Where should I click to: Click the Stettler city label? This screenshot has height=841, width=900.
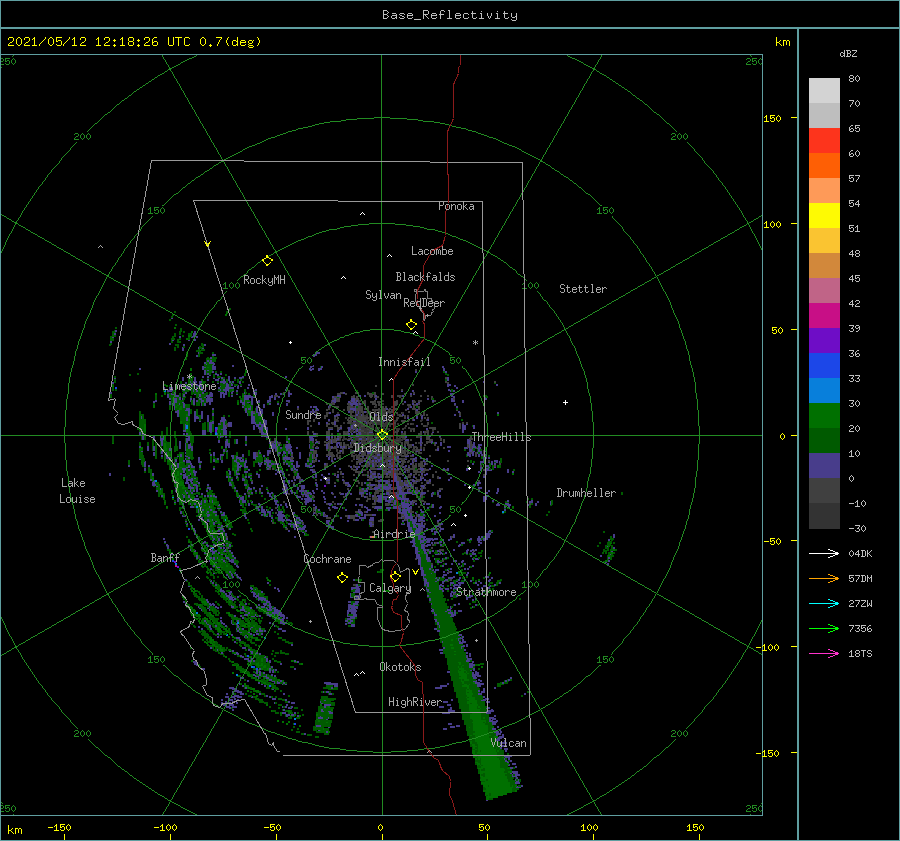point(583,289)
